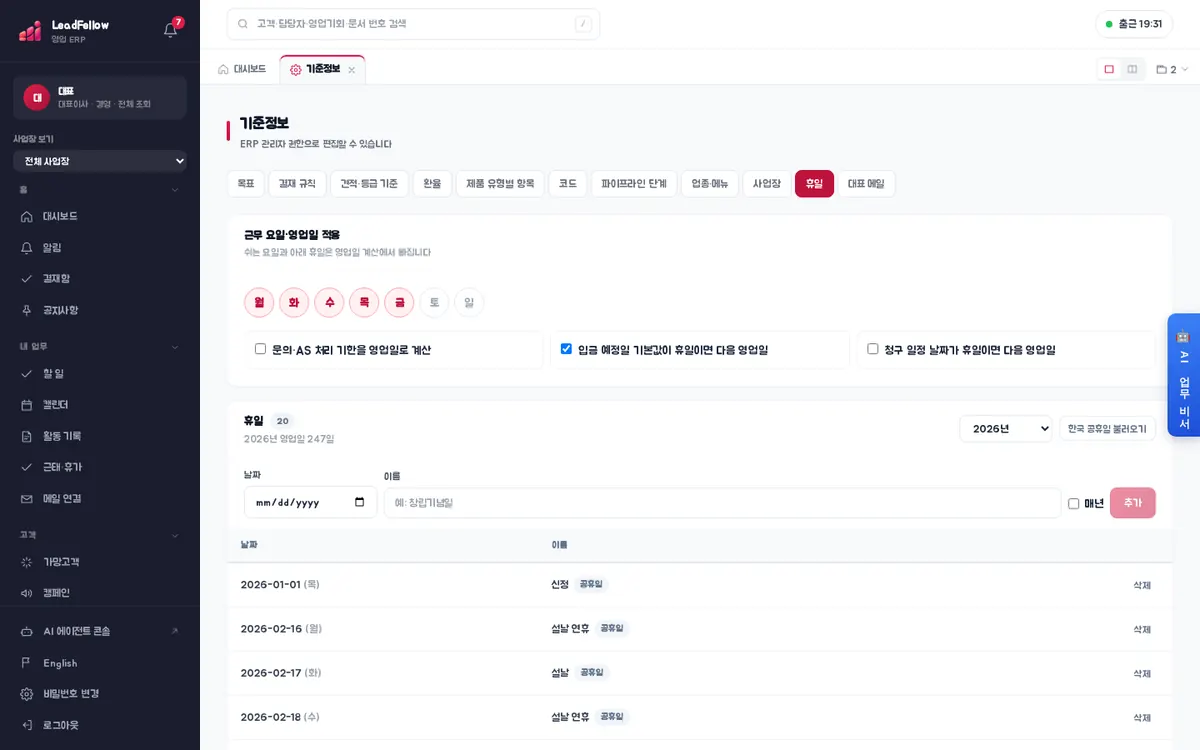
Task: Click the gear icon on 기준정보 tab
Action: 295,69
